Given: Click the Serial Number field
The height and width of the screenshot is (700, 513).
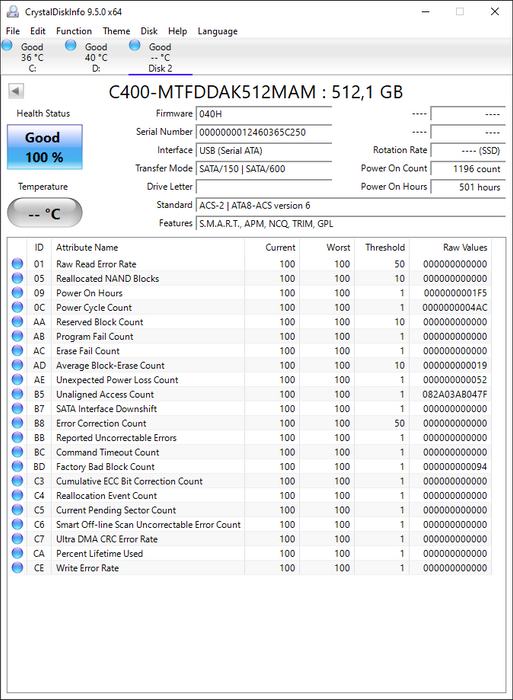Looking at the screenshot, I should [263, 132].
